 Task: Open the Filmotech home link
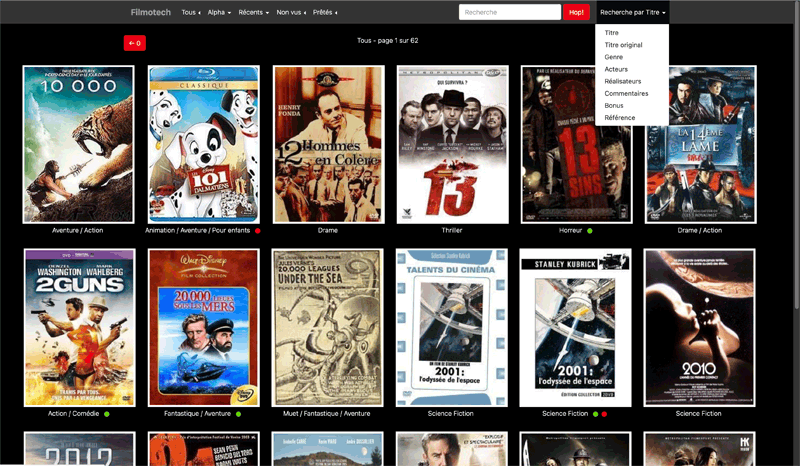[151, 12]
